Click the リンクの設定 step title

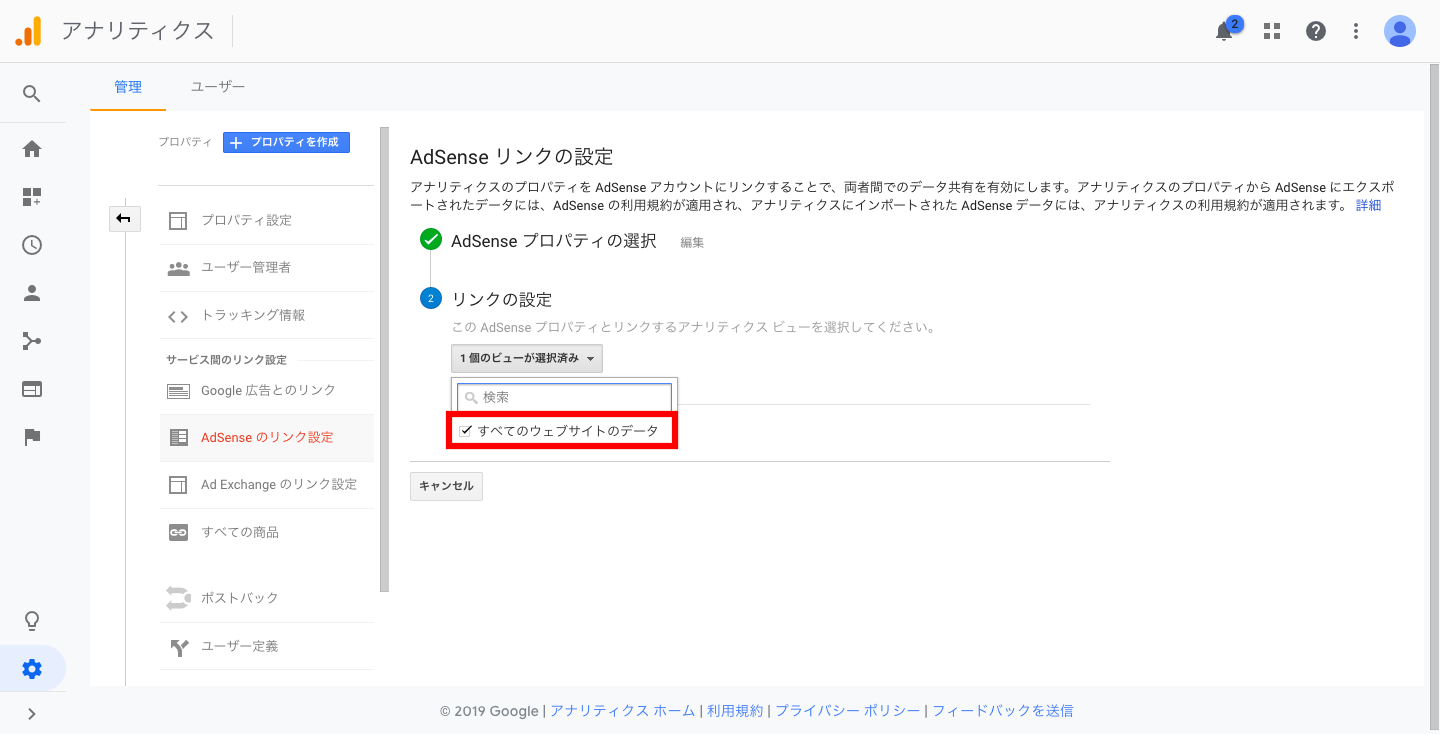pyautogui.click(x=502, y=299)
